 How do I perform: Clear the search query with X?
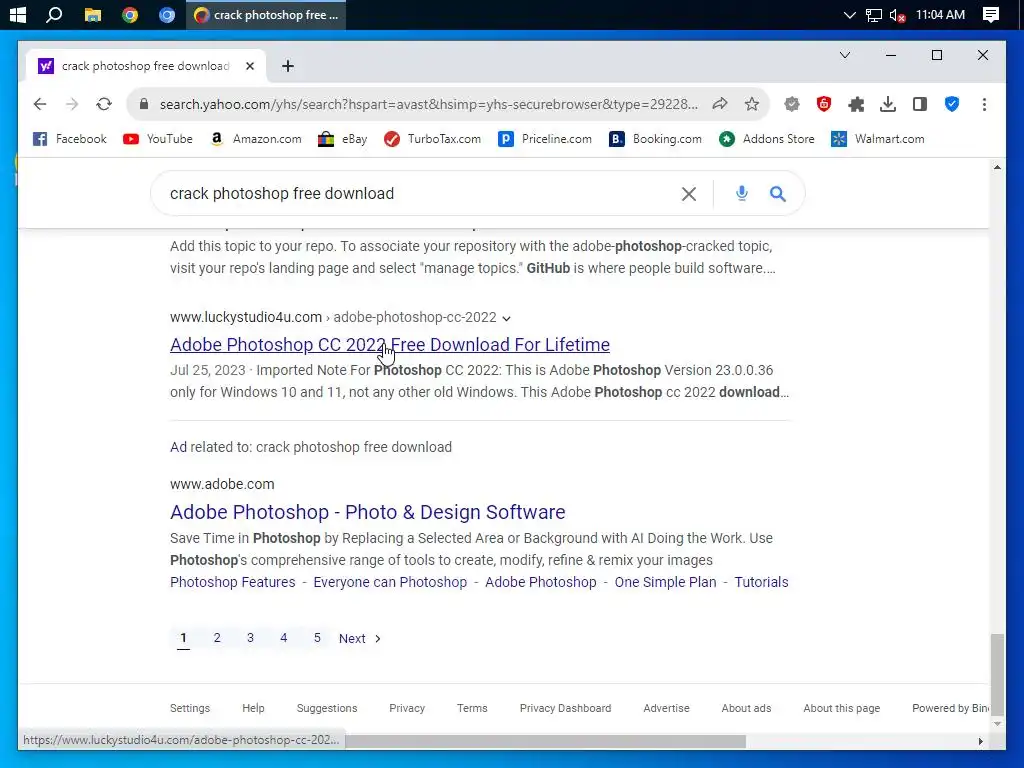click(688, 194)
